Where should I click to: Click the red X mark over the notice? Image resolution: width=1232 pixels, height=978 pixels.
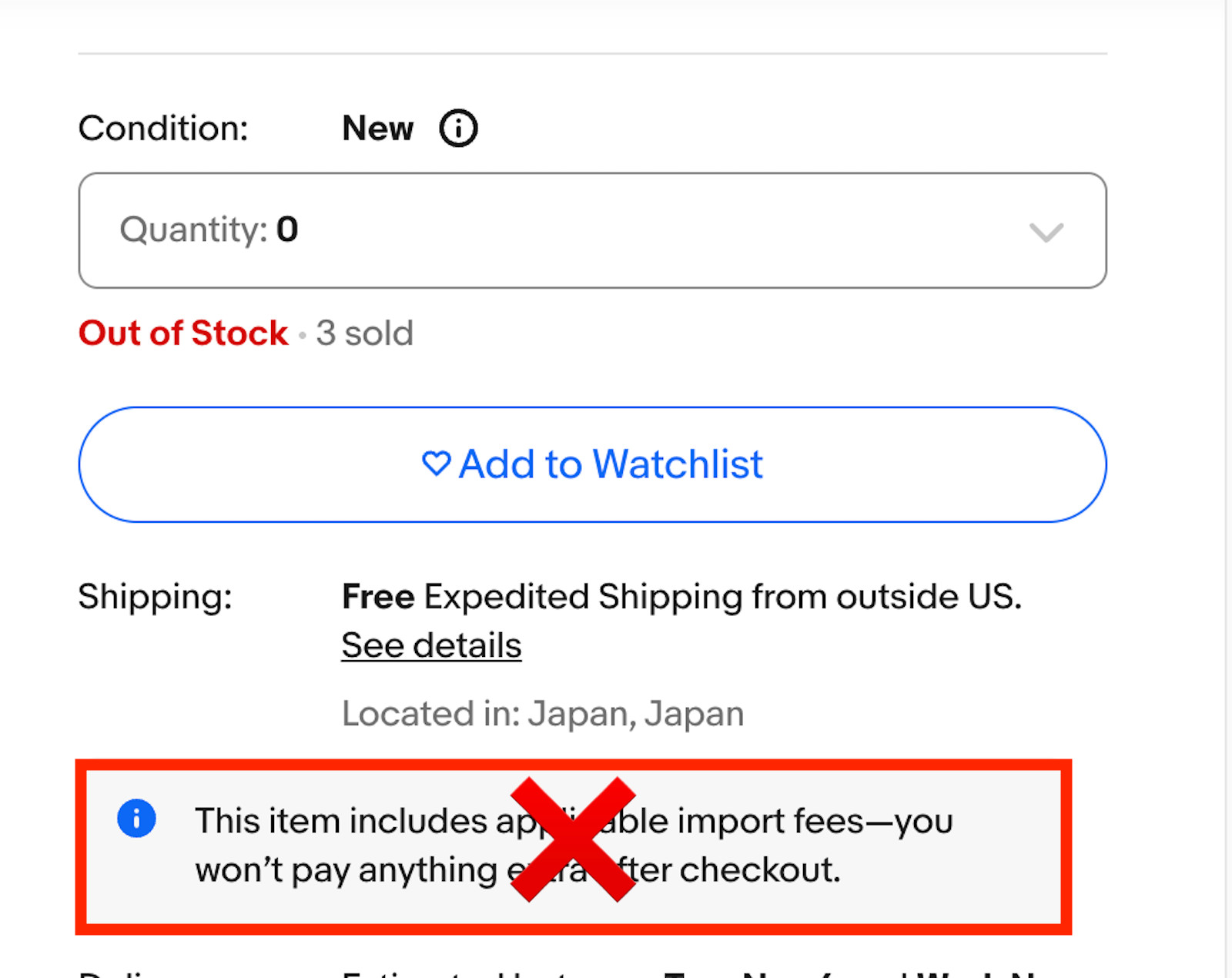click(573, 839)
